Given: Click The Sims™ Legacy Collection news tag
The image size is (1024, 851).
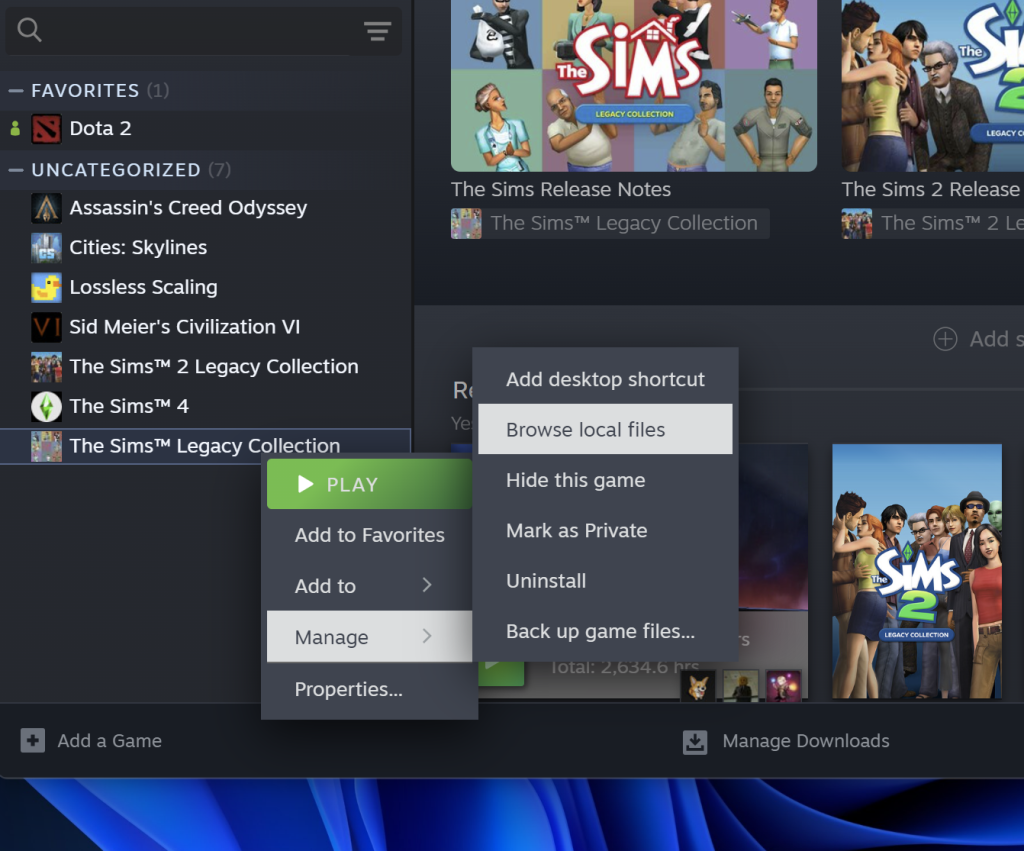Looking at the screenshot, I should tap(610, 223).
